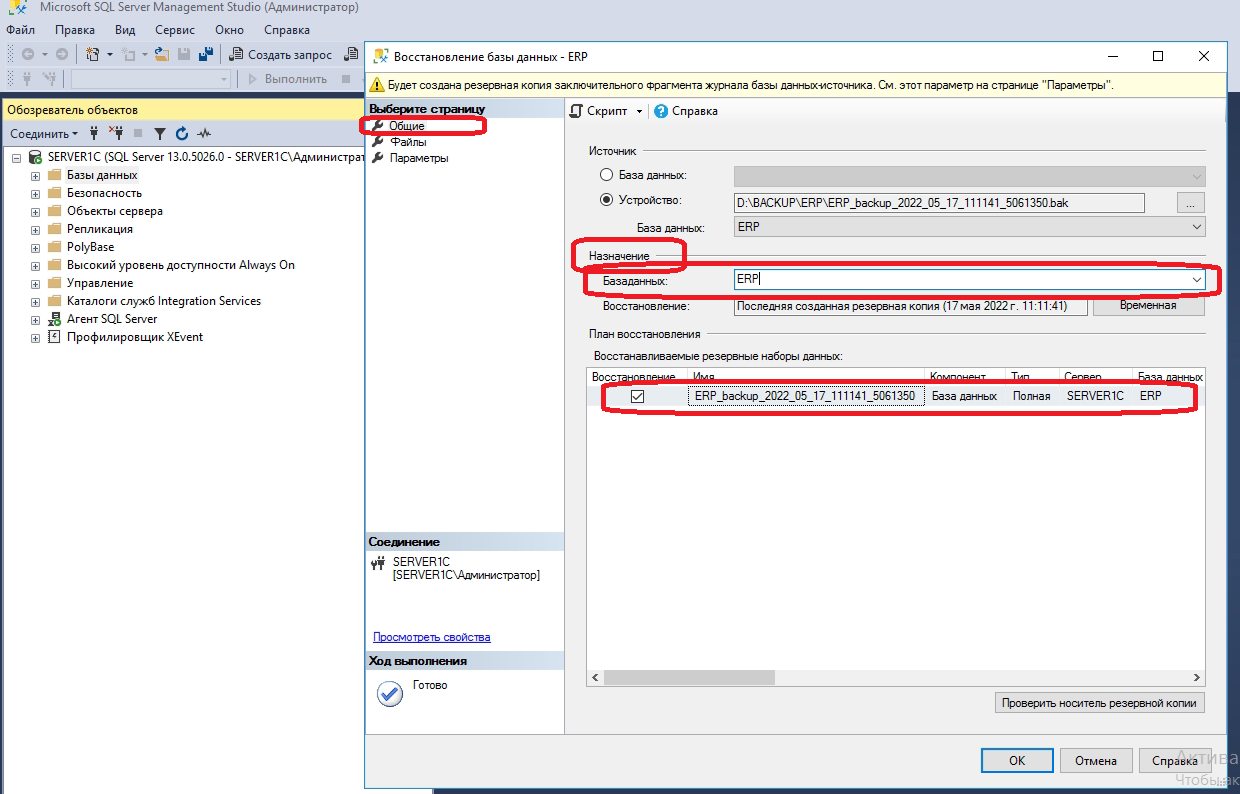Click the Скрипт script icon in restore dialog
The height and width of the screenshot is (794, 1240).
(576, 111)
